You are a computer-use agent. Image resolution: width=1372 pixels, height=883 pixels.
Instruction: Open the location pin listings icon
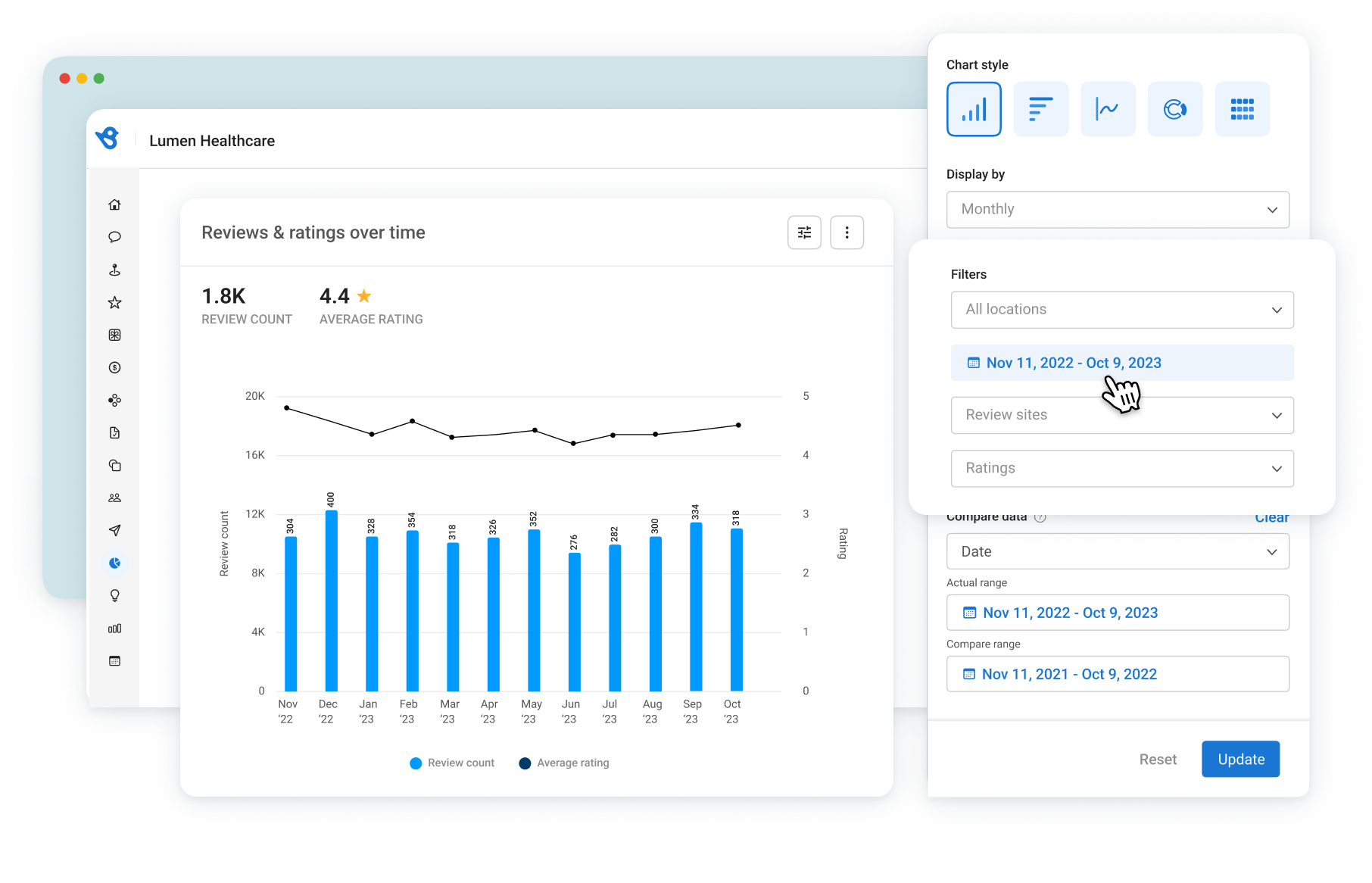coord(114,270)
